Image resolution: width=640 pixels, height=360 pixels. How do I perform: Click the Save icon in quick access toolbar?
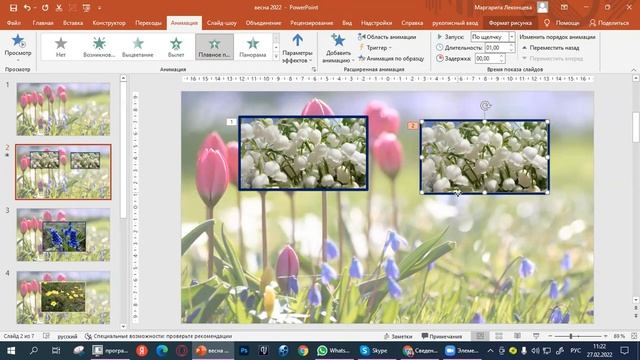pyautogui.click(x=13, y=8)
